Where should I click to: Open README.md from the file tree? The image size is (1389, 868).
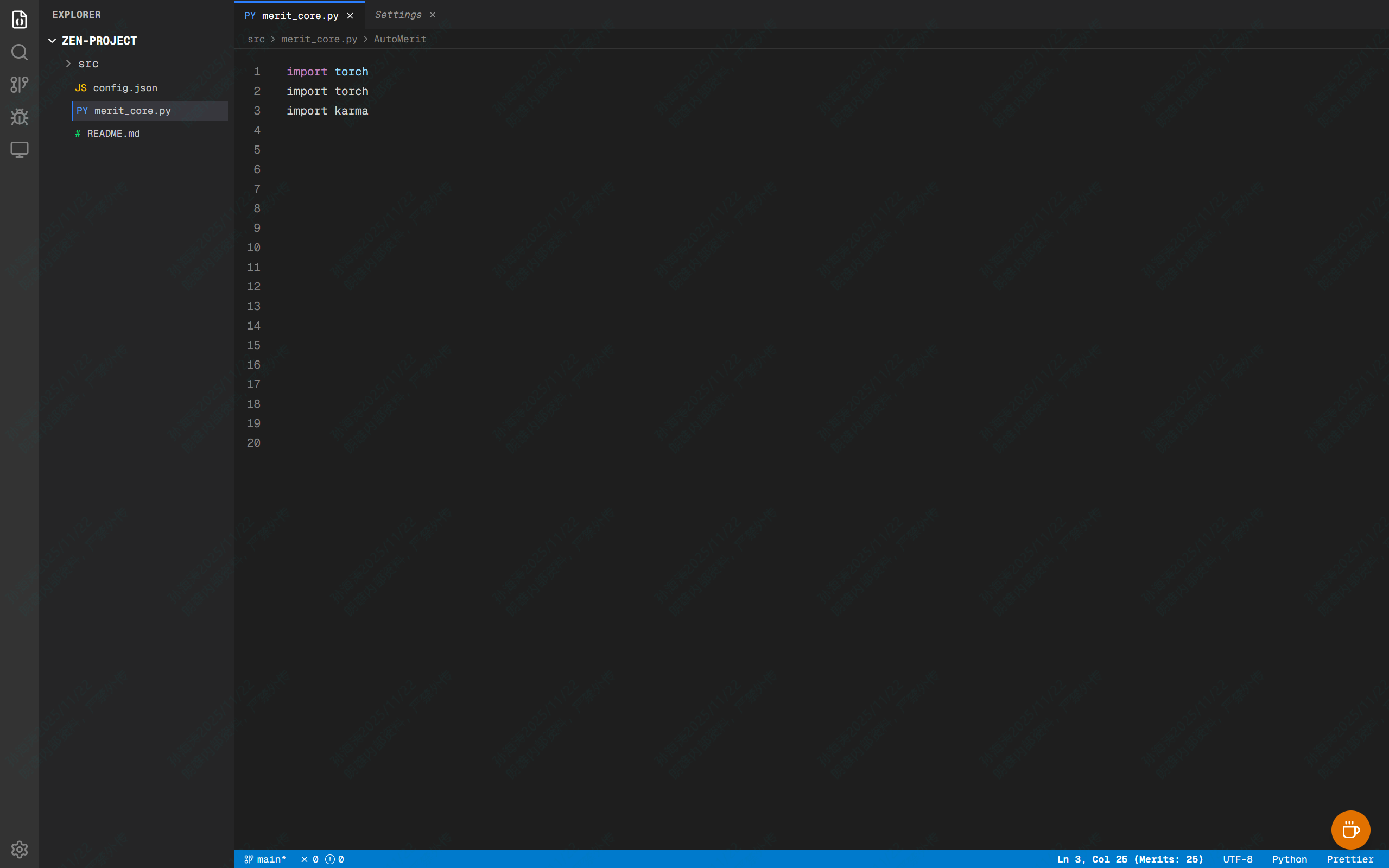(113, 133)
